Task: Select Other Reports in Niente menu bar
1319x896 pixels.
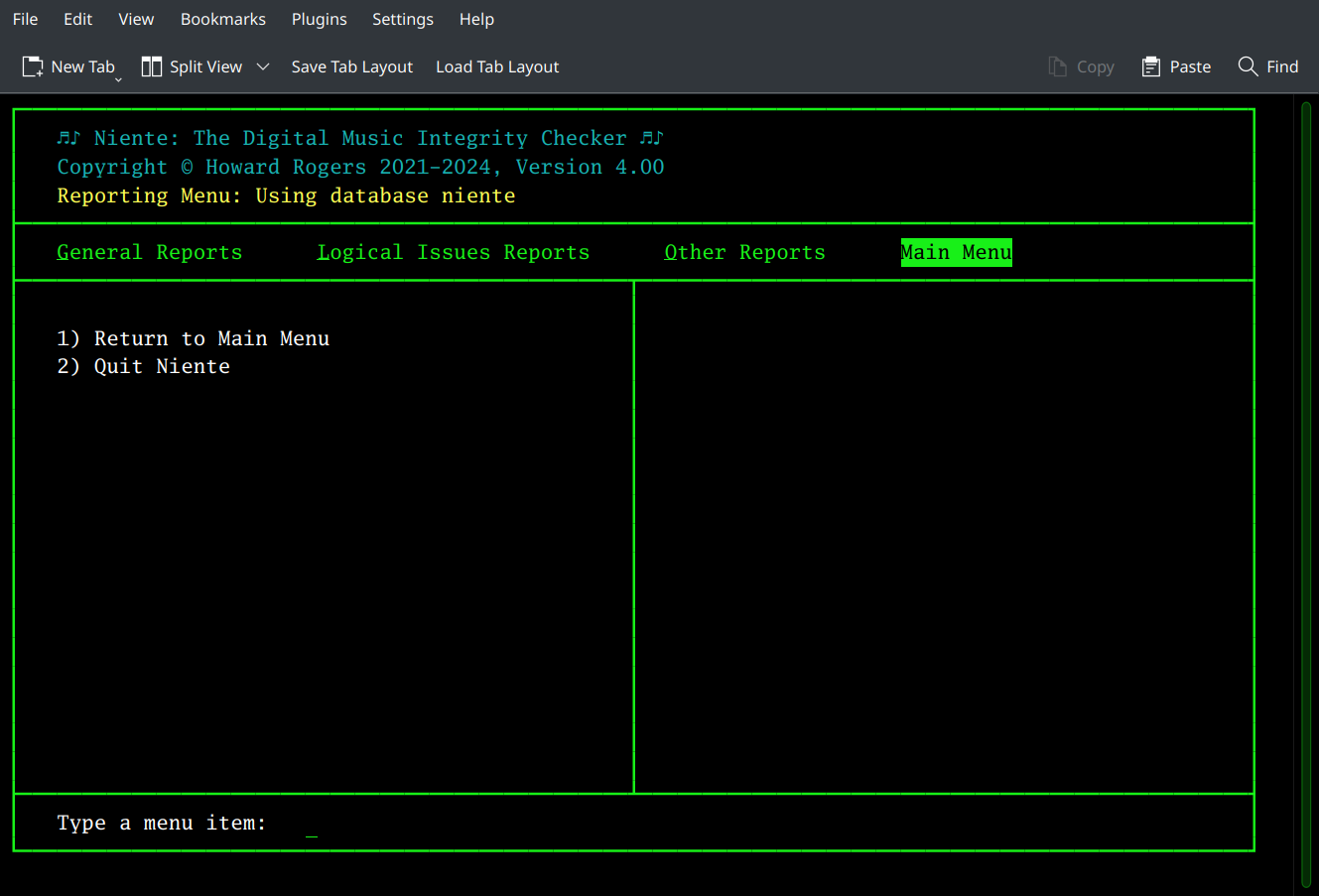Action: click(744, 252)
